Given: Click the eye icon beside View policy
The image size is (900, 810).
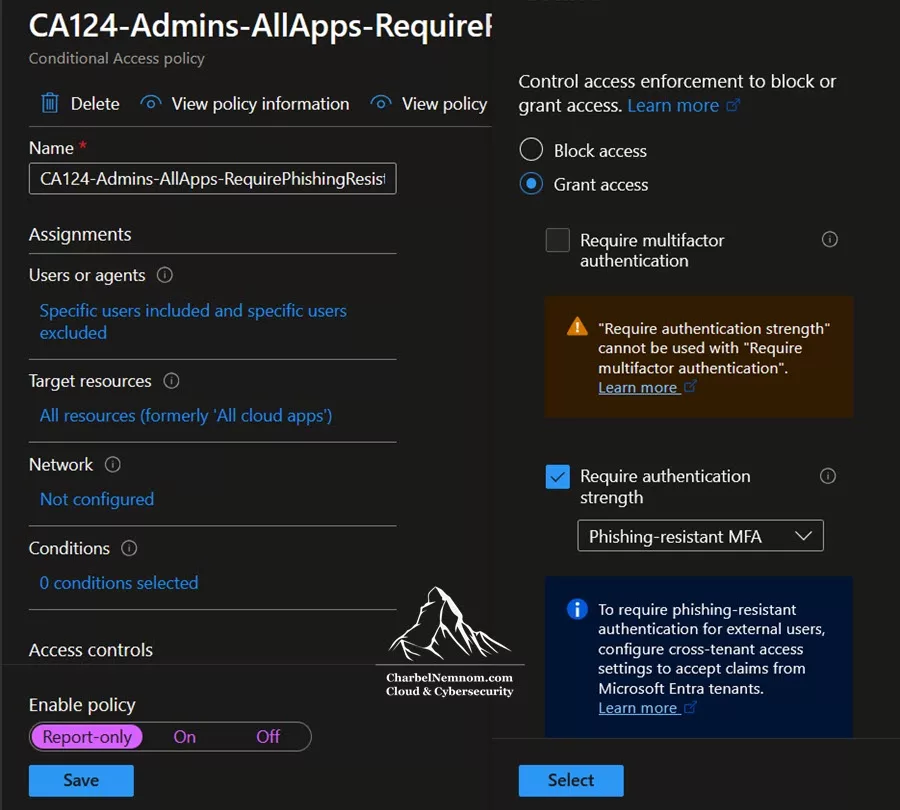Looking at the screenshot, I should [381, 103].
